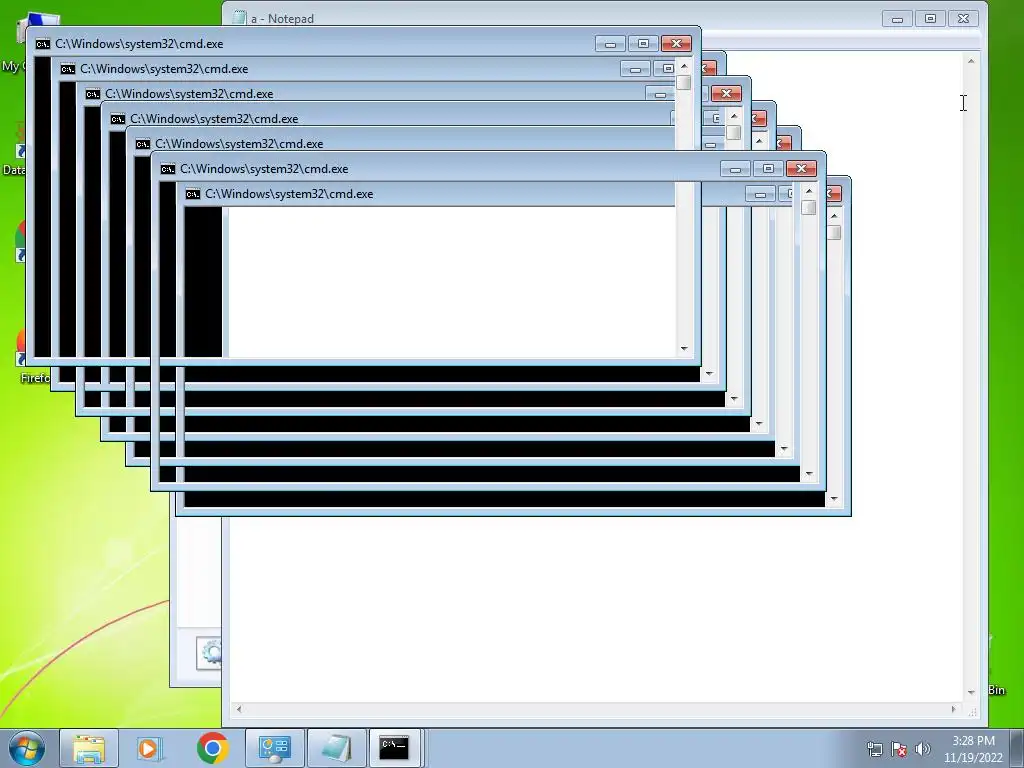
Task: Maximize the first cascaded cmd.exe window
Action: (x=643, y=44)
